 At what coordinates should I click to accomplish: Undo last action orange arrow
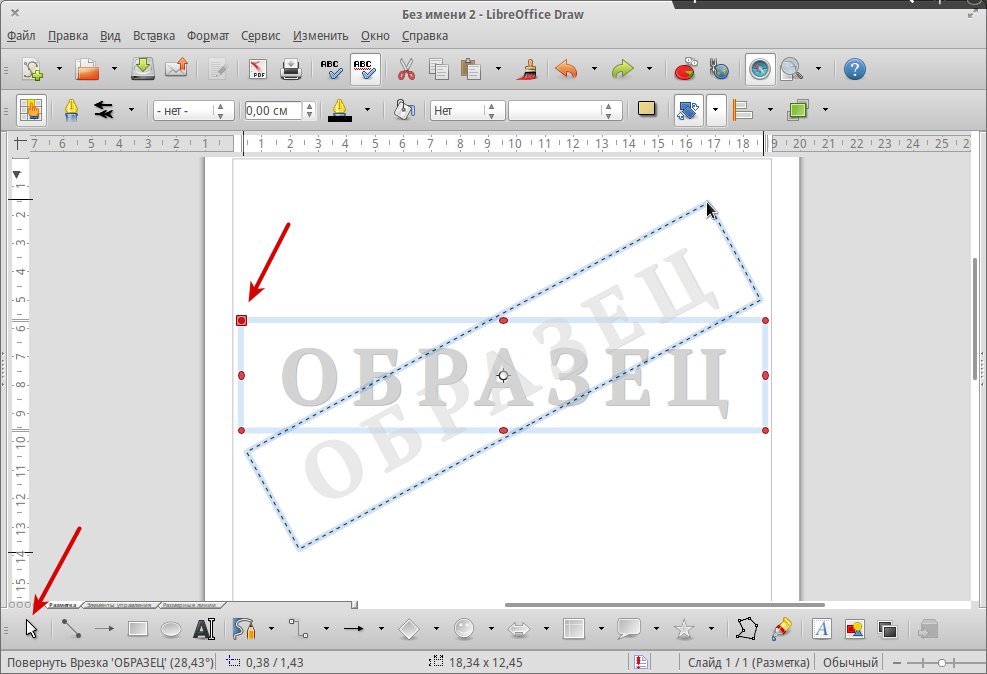(566, 69)
